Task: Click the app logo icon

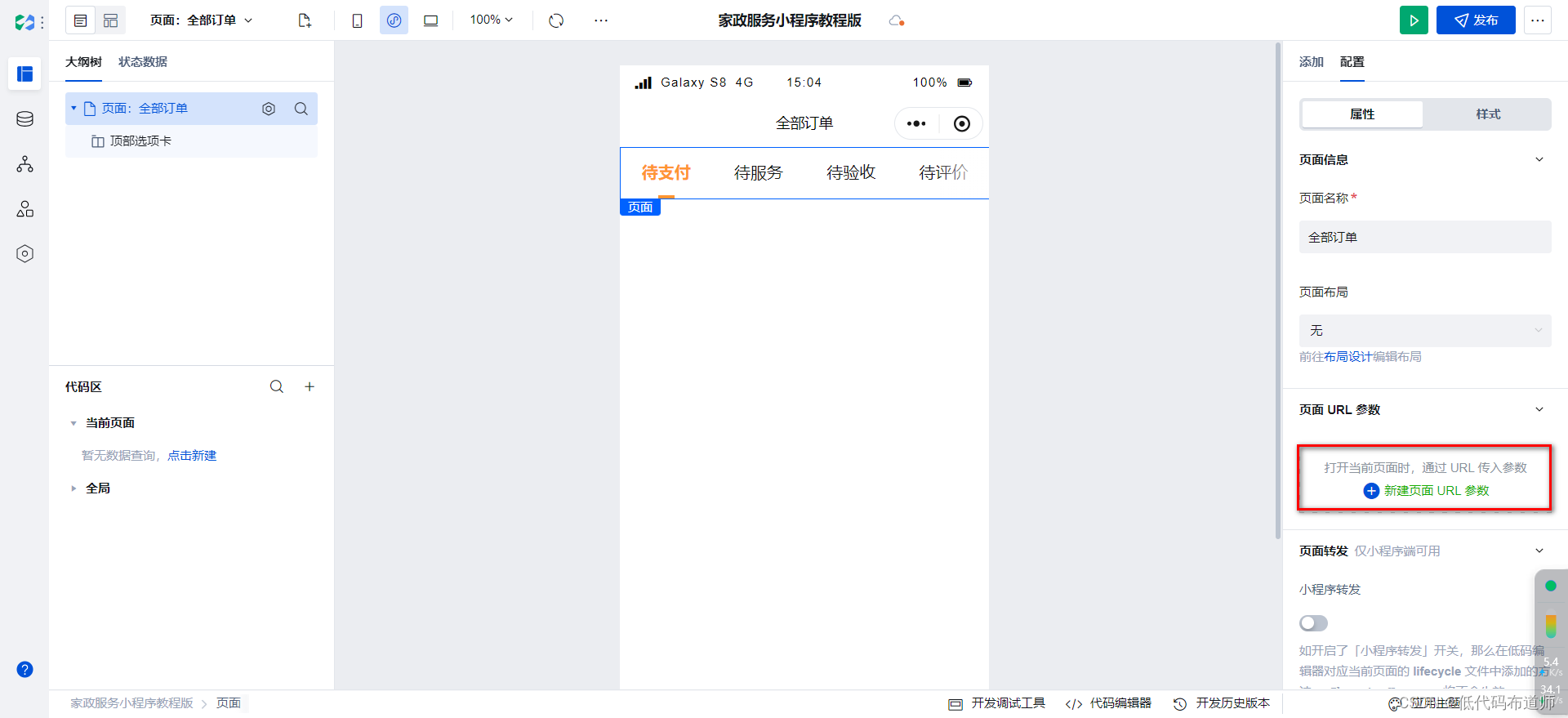Action: click(x=24, y=22)
